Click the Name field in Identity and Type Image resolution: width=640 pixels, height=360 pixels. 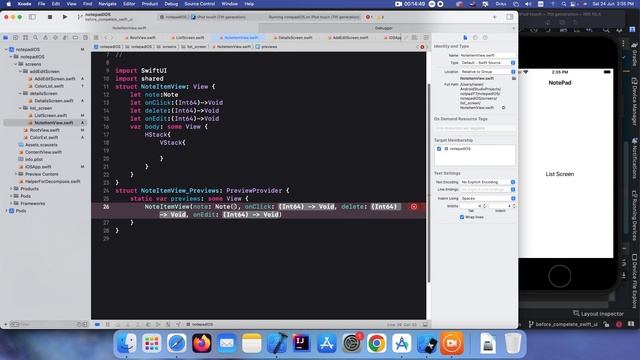(x=488, y=55)
